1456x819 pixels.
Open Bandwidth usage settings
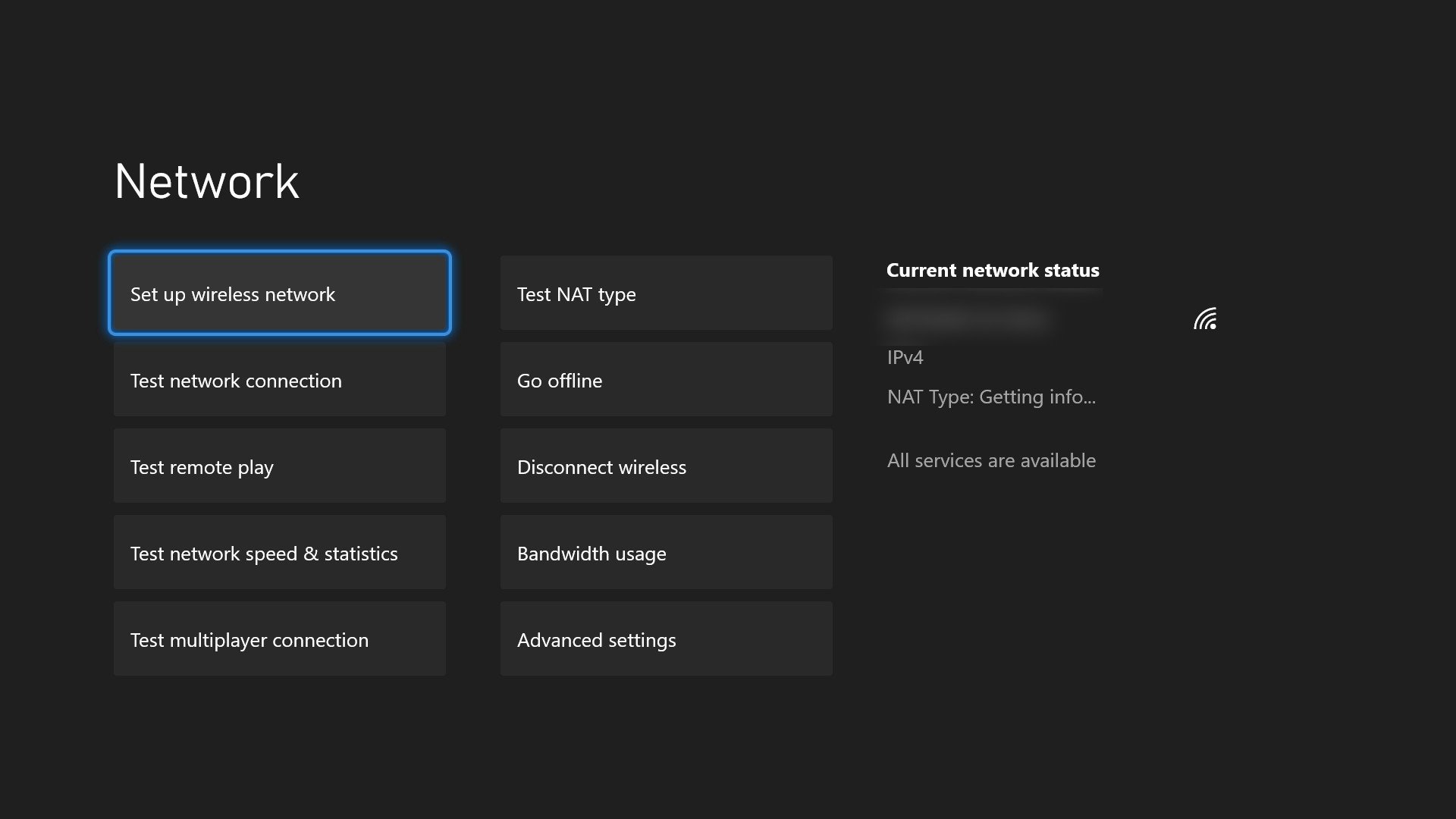pos(666,552)
